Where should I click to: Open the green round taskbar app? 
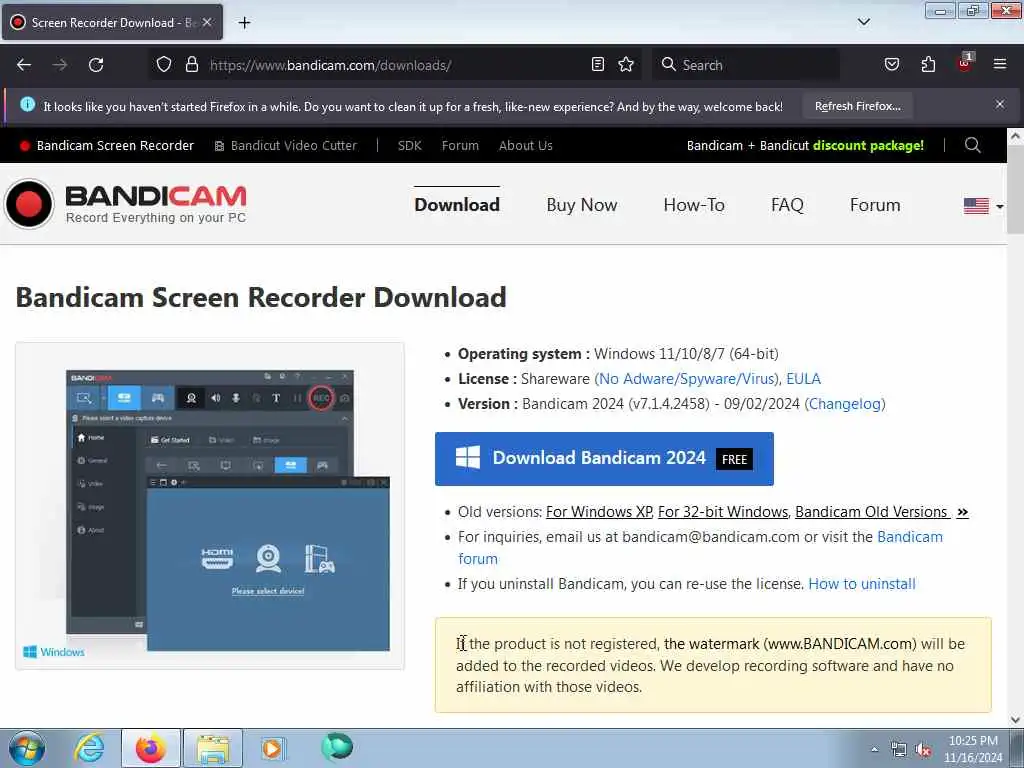pos(337,746)
